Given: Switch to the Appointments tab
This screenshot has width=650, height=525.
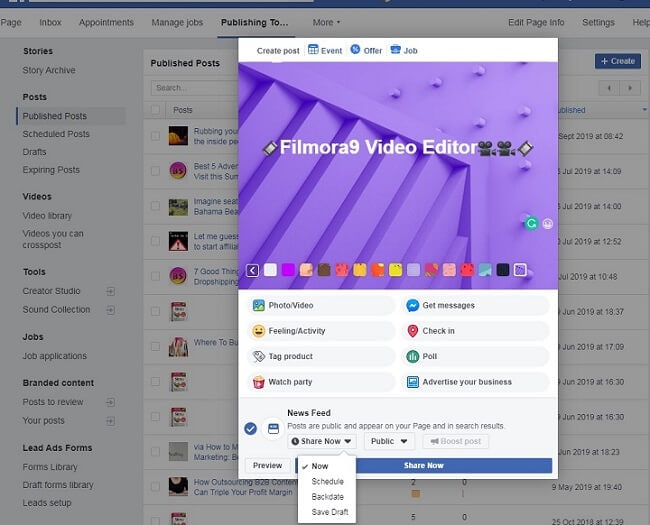Looking at the screenshot, I should (106, 22).
